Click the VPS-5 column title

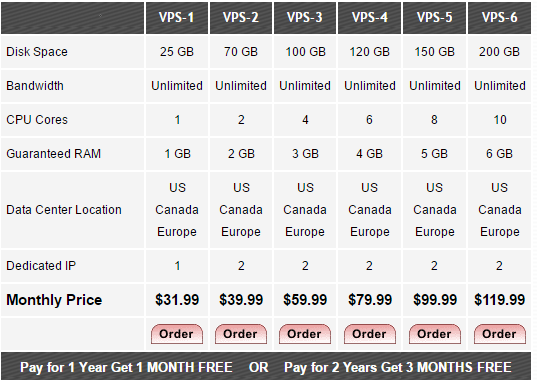coord(434,18)
